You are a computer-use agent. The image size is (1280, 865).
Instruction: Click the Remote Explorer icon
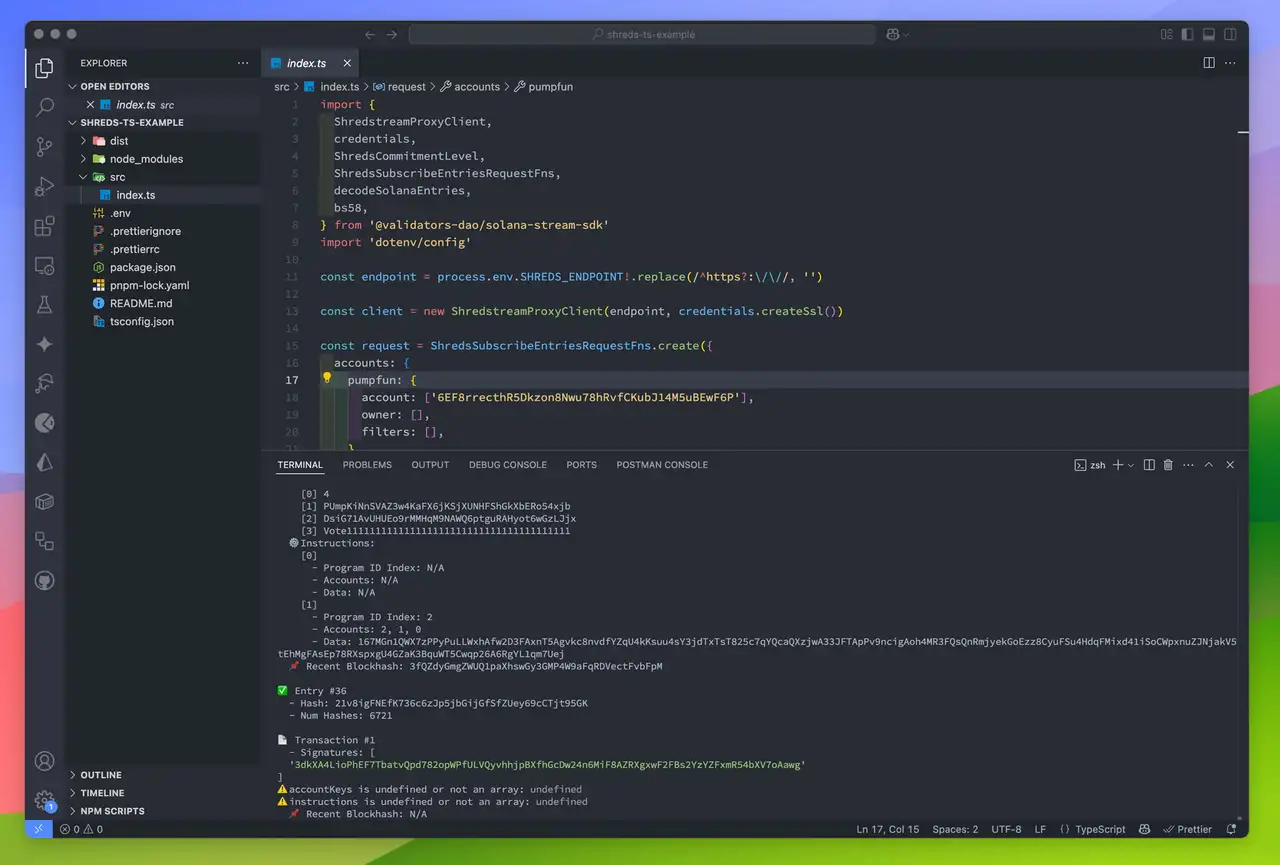[44, 266]
